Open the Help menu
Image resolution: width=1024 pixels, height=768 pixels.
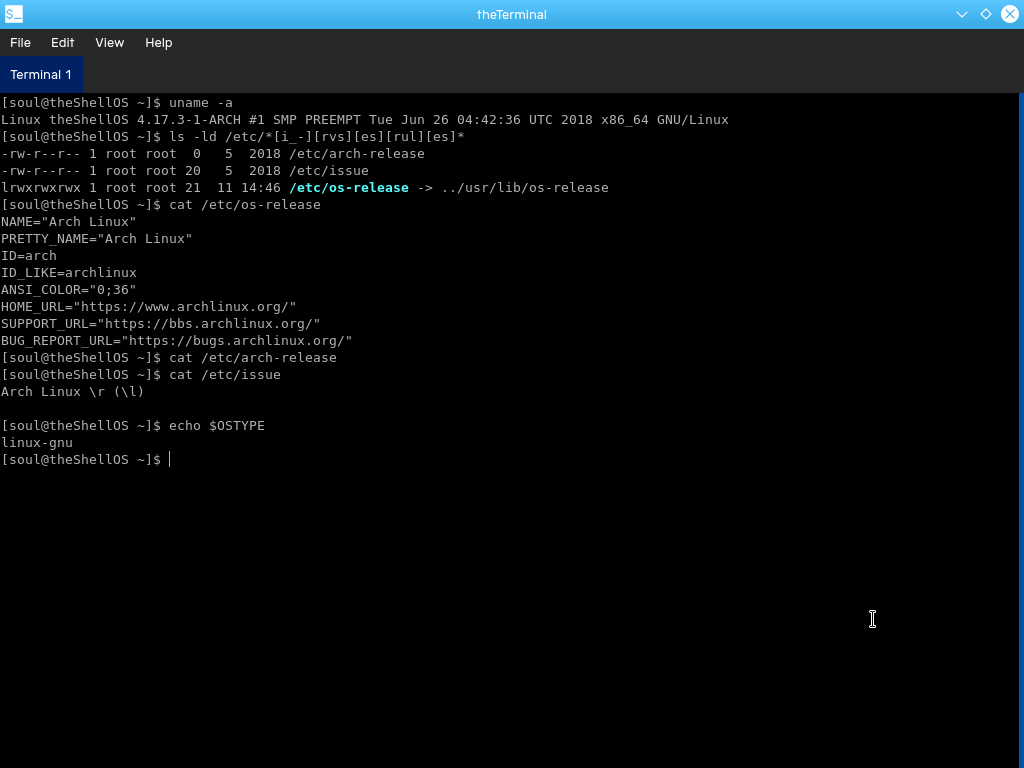[x=159, y=42]
